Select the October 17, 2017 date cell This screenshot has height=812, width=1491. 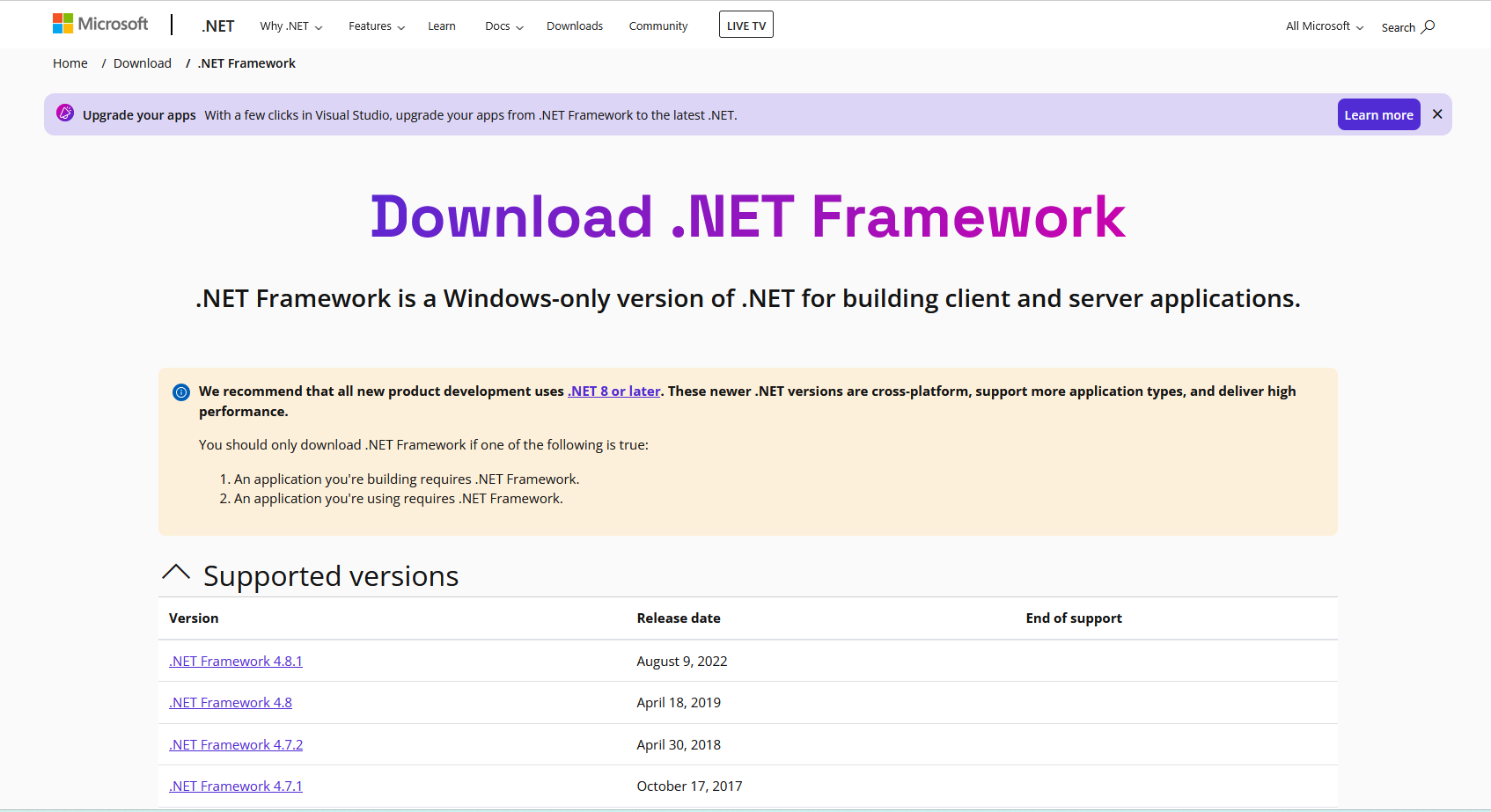690,786
